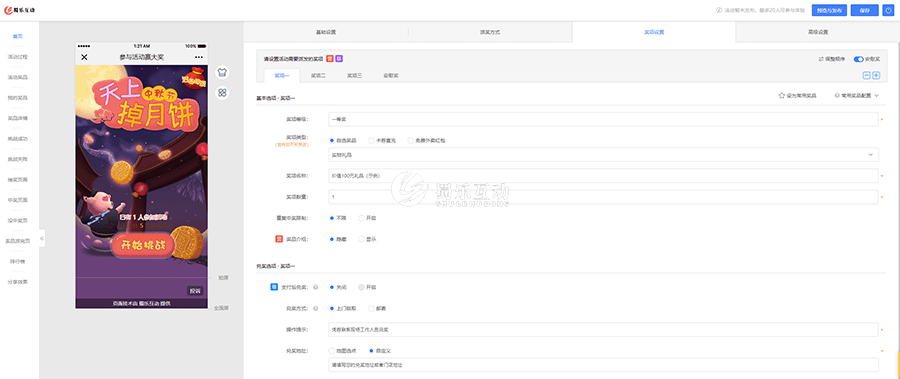The image size is (900, 379).
Task: Select 开启 for 重复中奖限制
Action: click(x=361, y=218)
